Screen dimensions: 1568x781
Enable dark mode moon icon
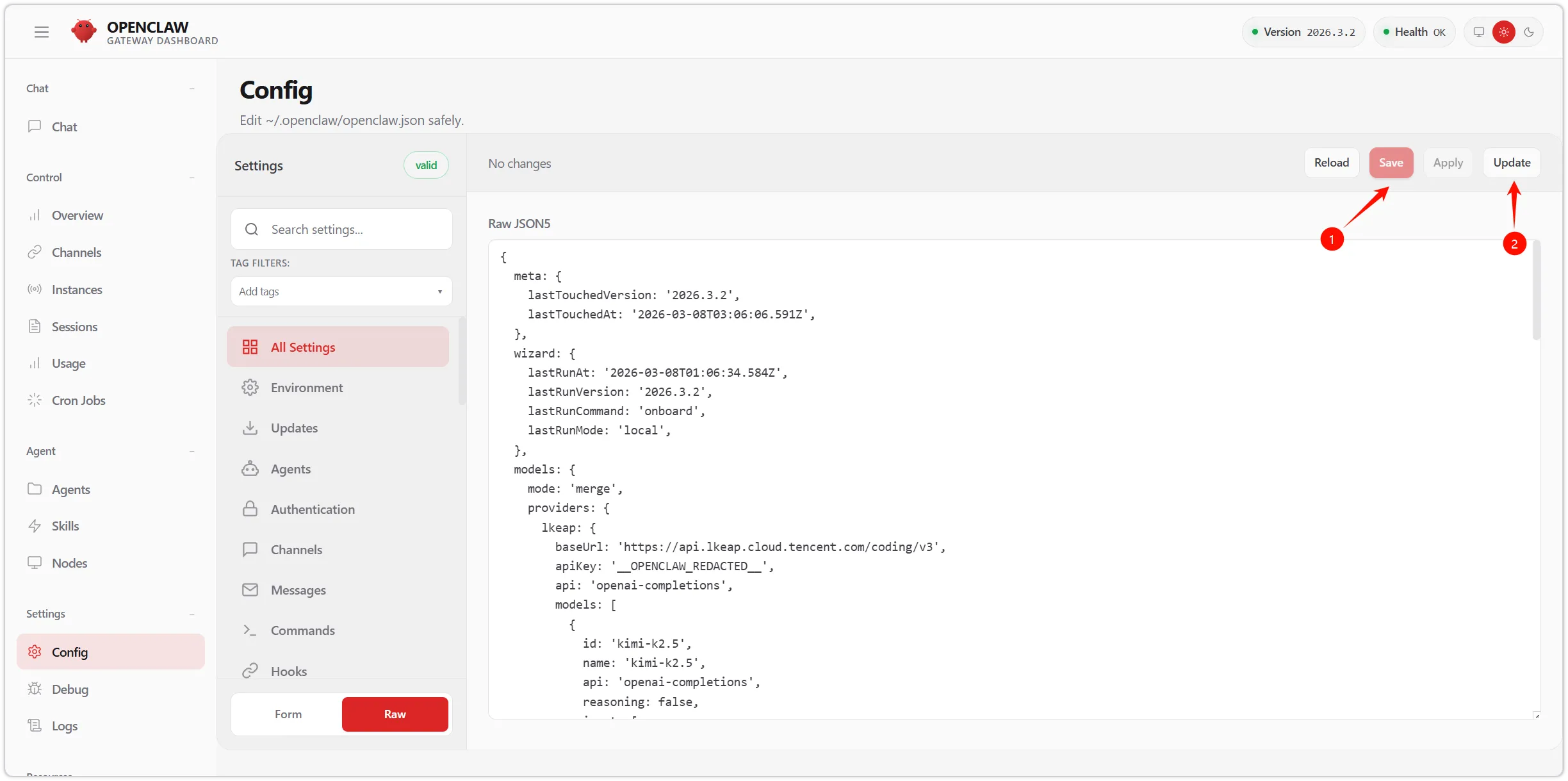point(1529,32)
